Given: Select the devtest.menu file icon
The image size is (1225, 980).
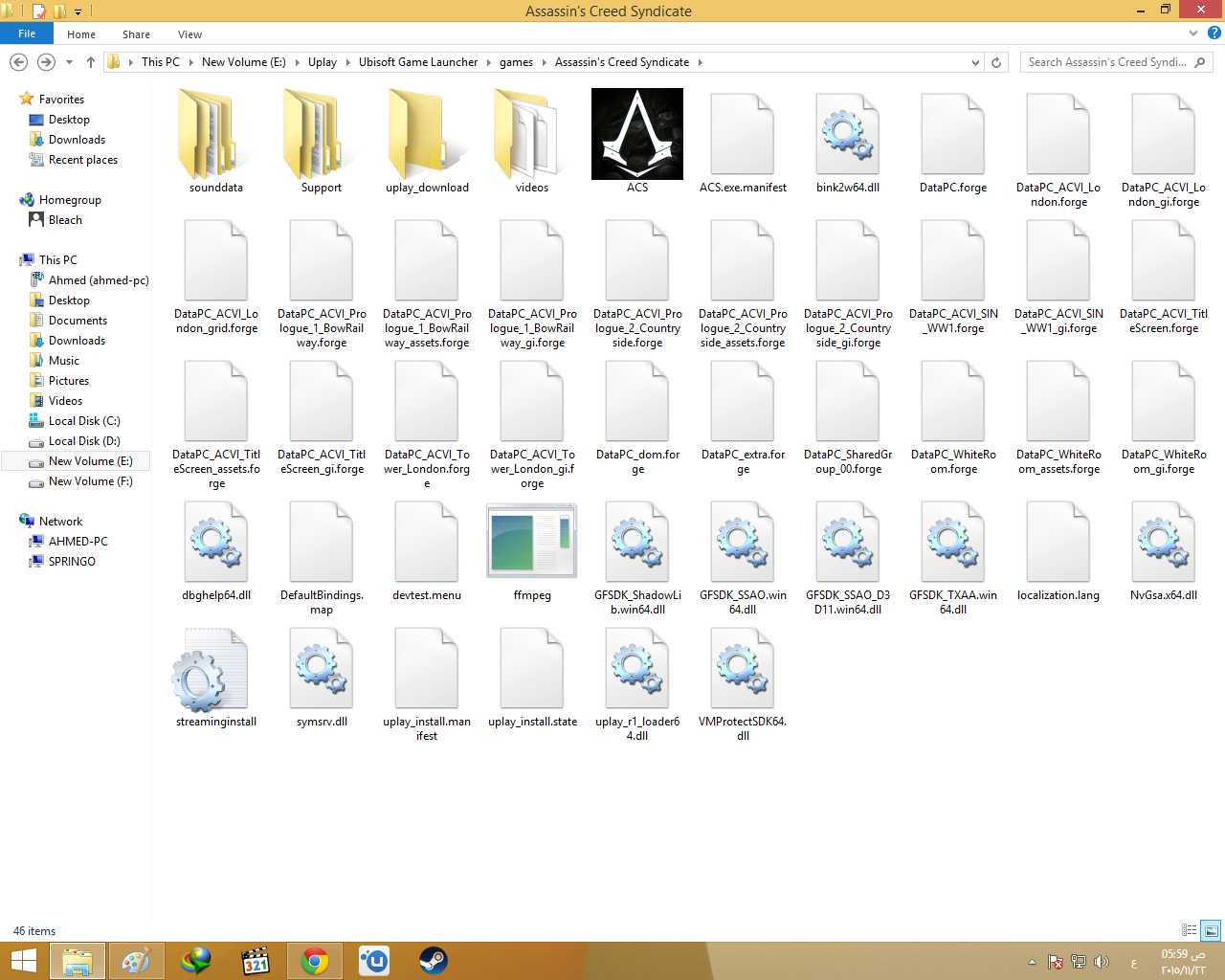Looking at the screenshot, I should click(x=427, y=542).
